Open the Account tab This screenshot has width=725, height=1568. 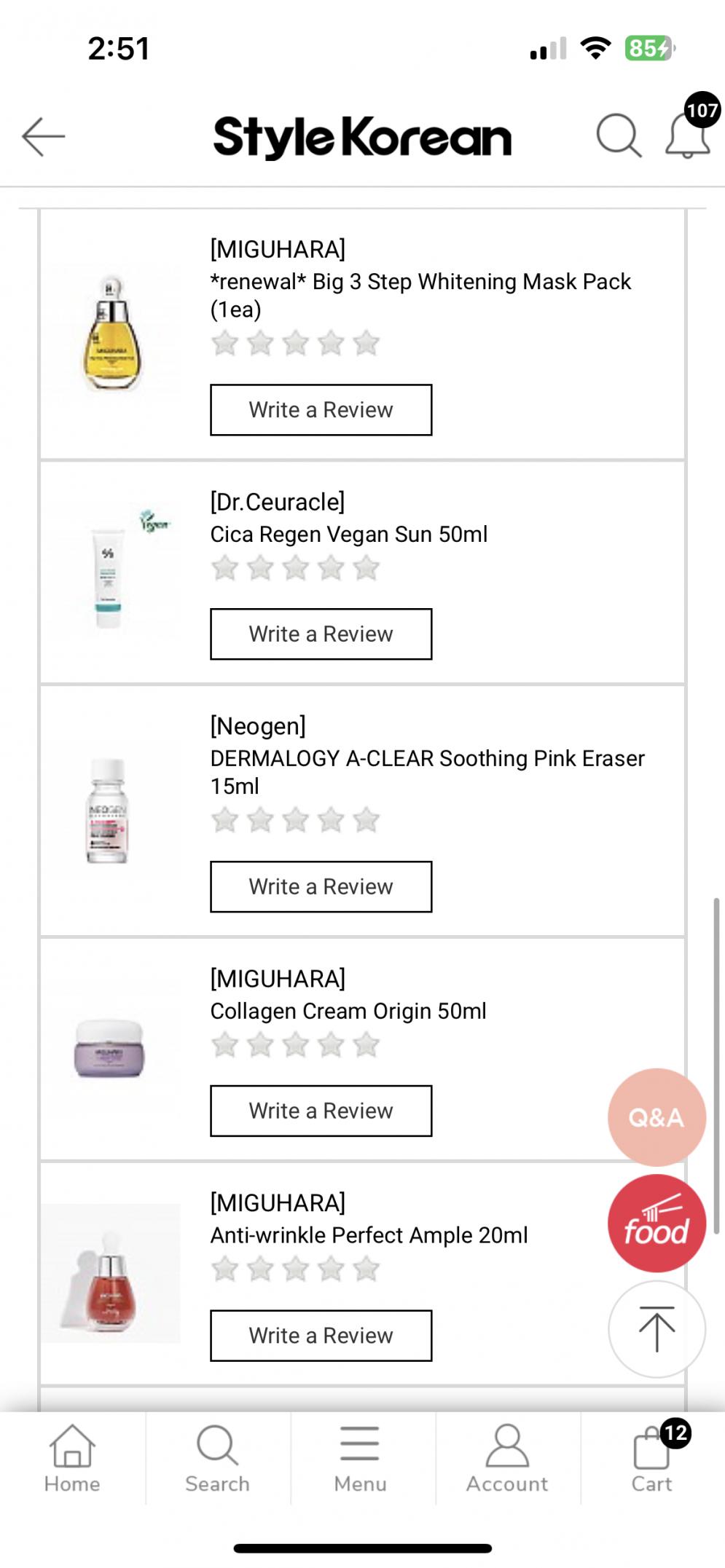[507, 1459]
